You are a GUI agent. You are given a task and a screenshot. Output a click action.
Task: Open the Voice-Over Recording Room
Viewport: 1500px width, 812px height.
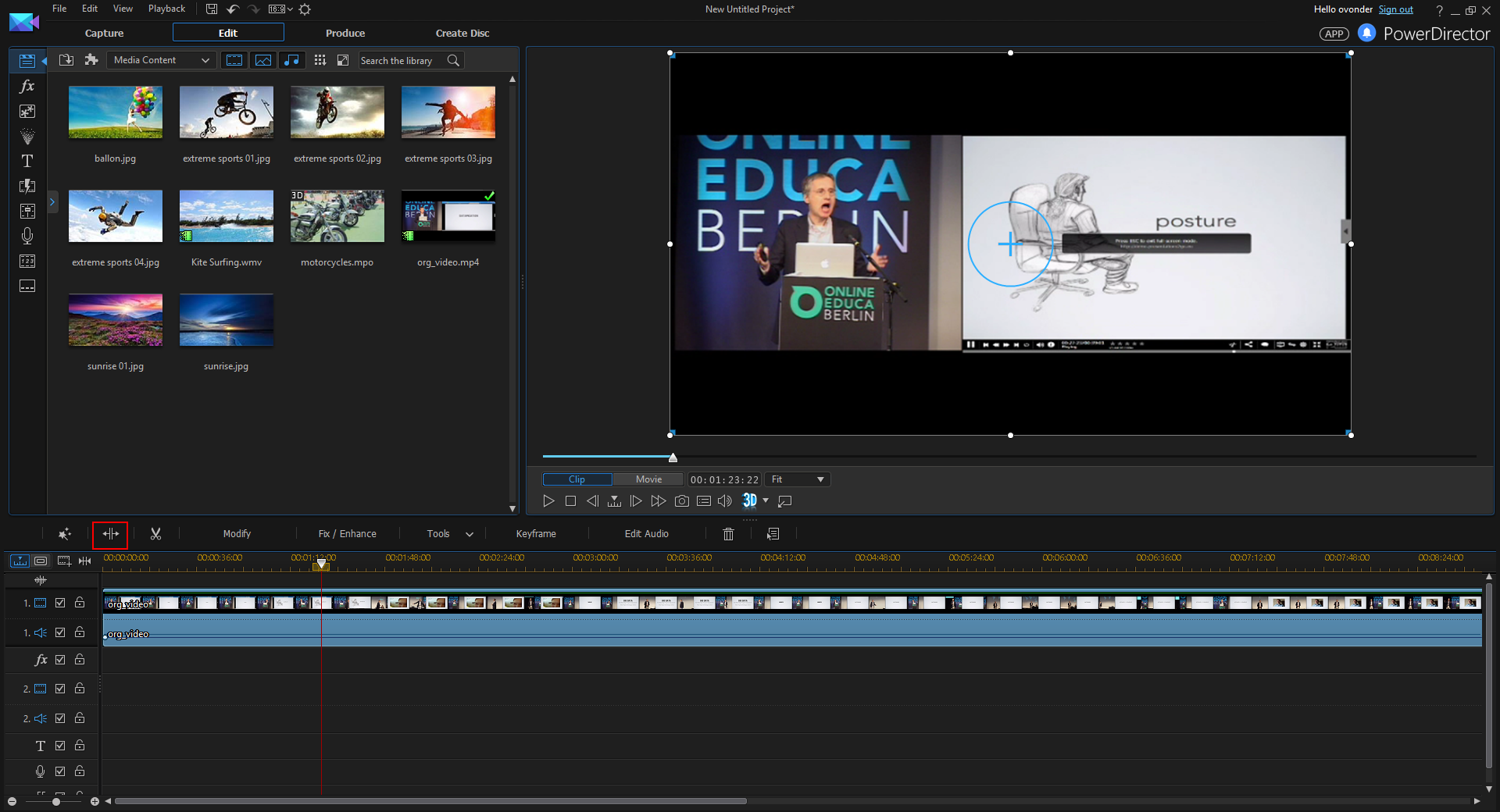(x=27, y=236)
